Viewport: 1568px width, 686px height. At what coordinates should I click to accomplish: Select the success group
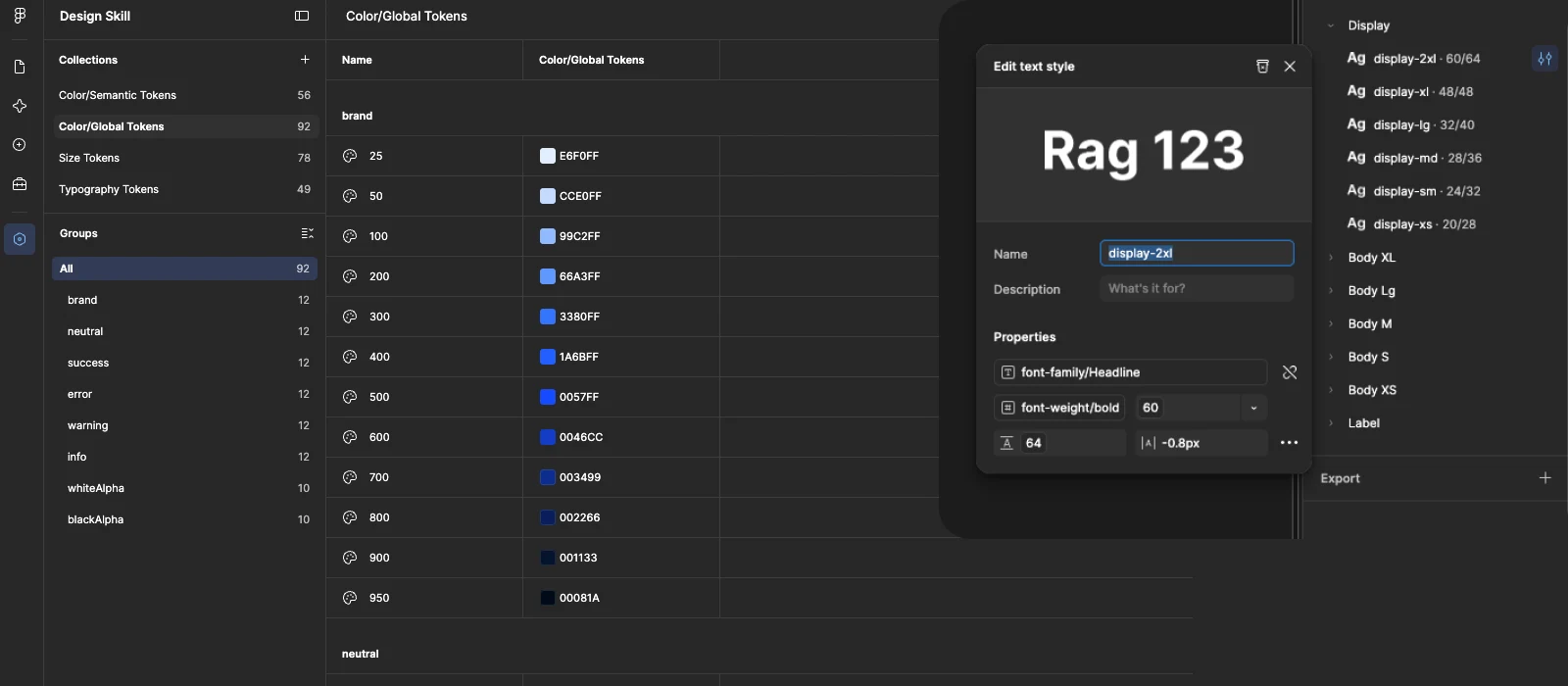(x=184, y=363)
